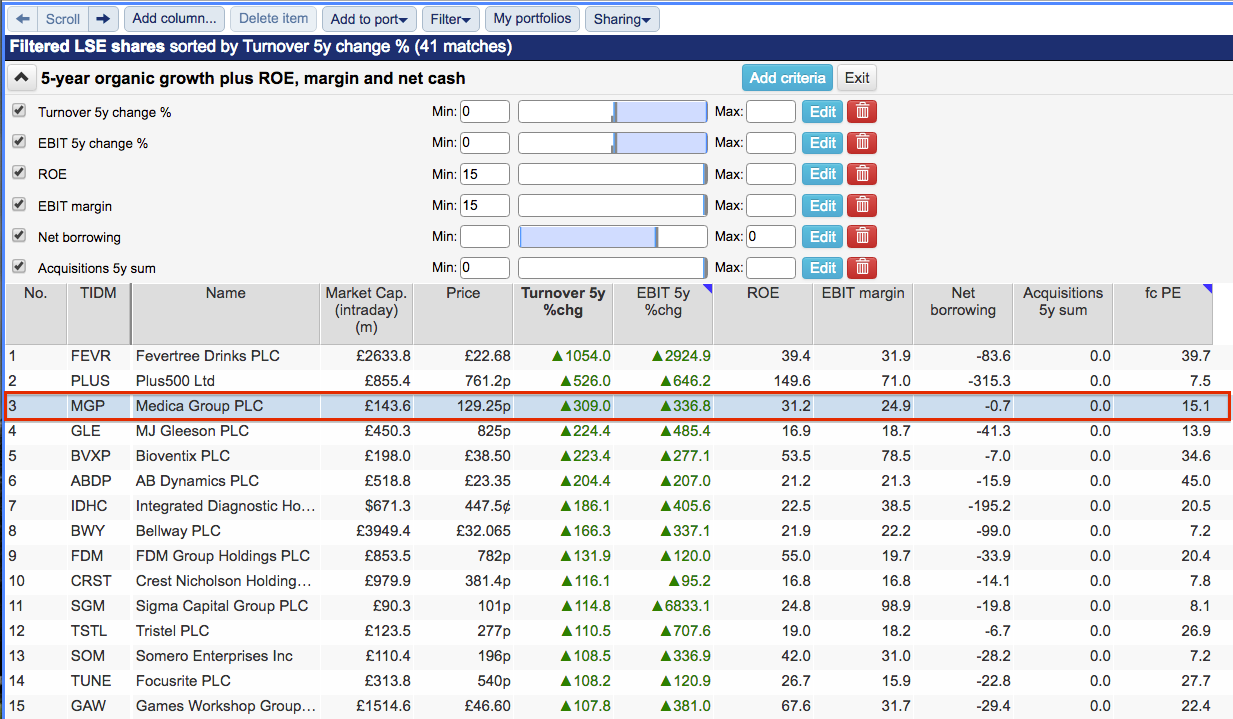Click the BWY ticker for Bellway
The height and width of the screenshot is (719, 1233).
[86, 531]
